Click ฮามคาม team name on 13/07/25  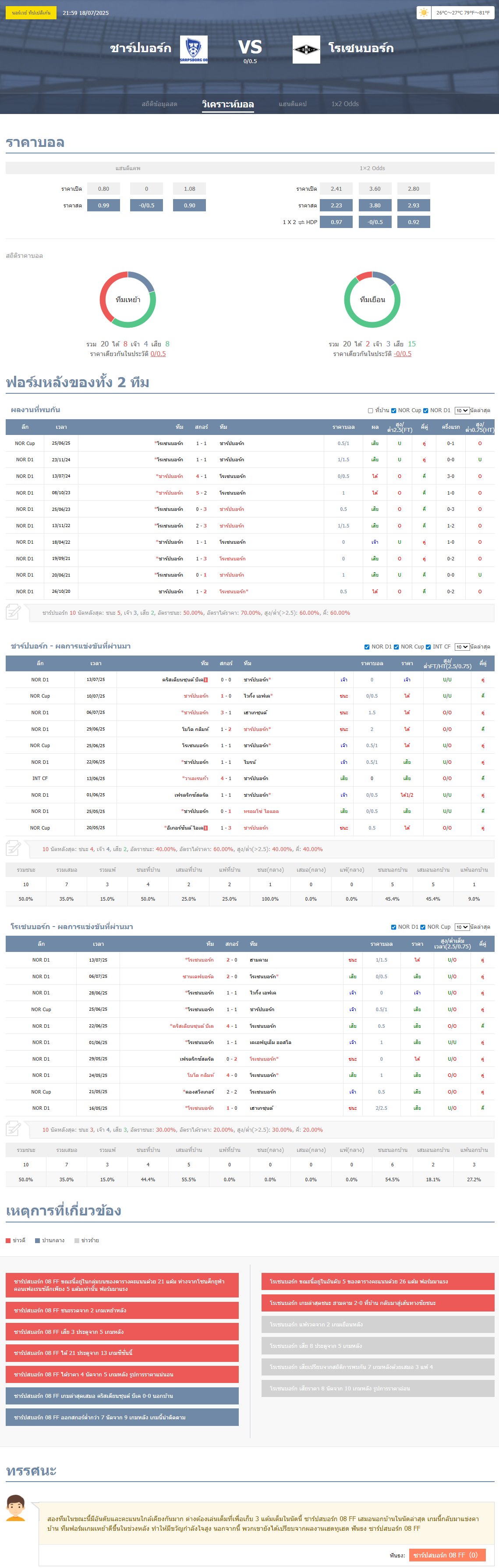pos(258,960)
